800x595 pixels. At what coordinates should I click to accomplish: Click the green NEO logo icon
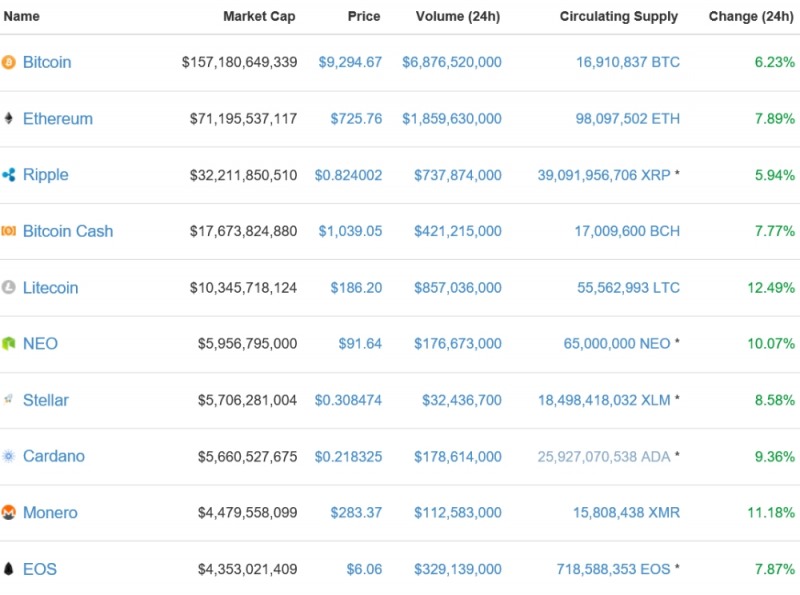[9, 344]
